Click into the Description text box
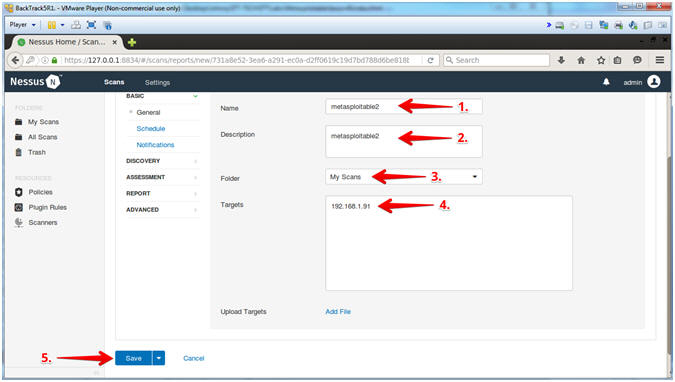 coord(404,141)
